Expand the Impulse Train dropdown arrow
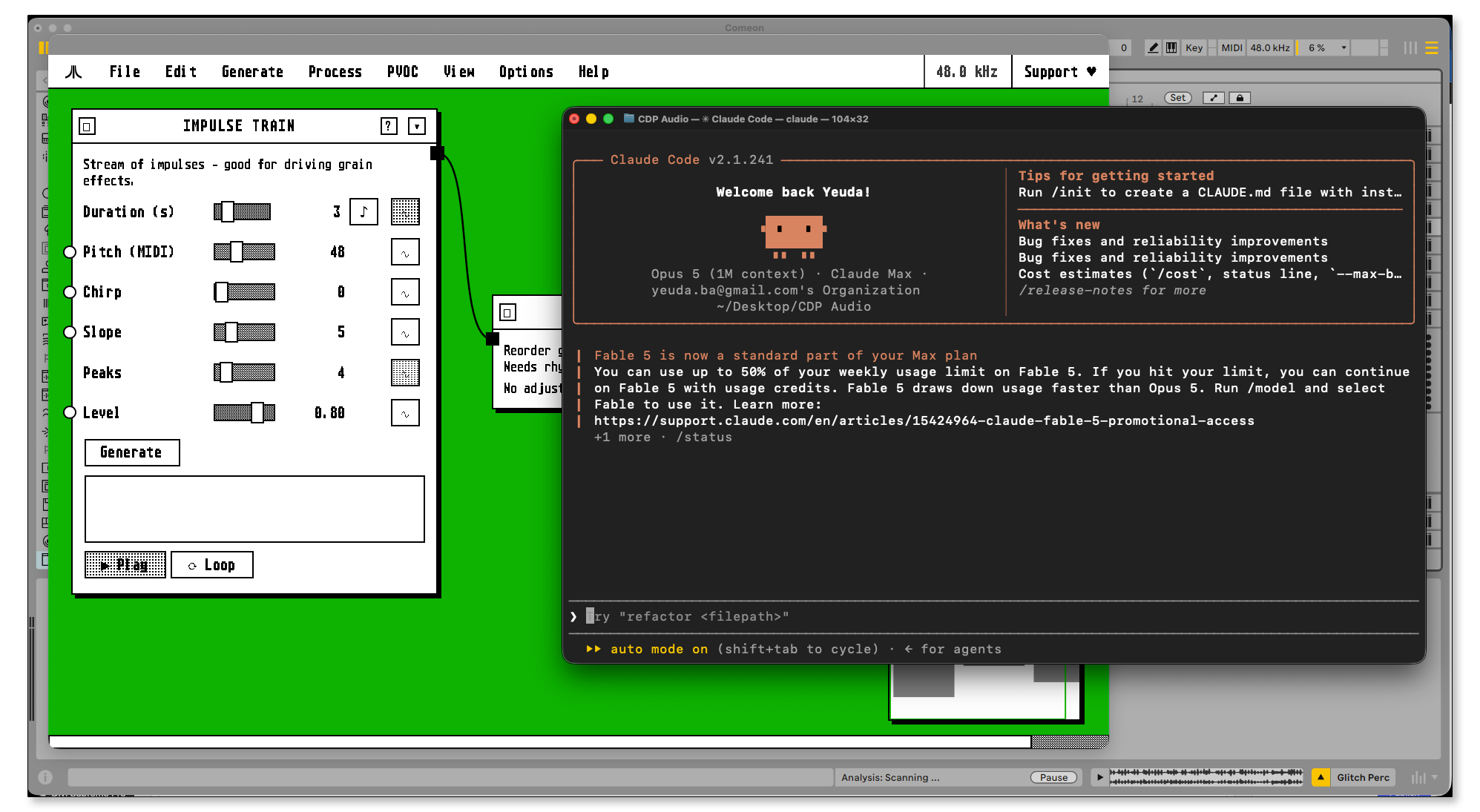This screenshot has width=1480, height=812. [417, 126]
